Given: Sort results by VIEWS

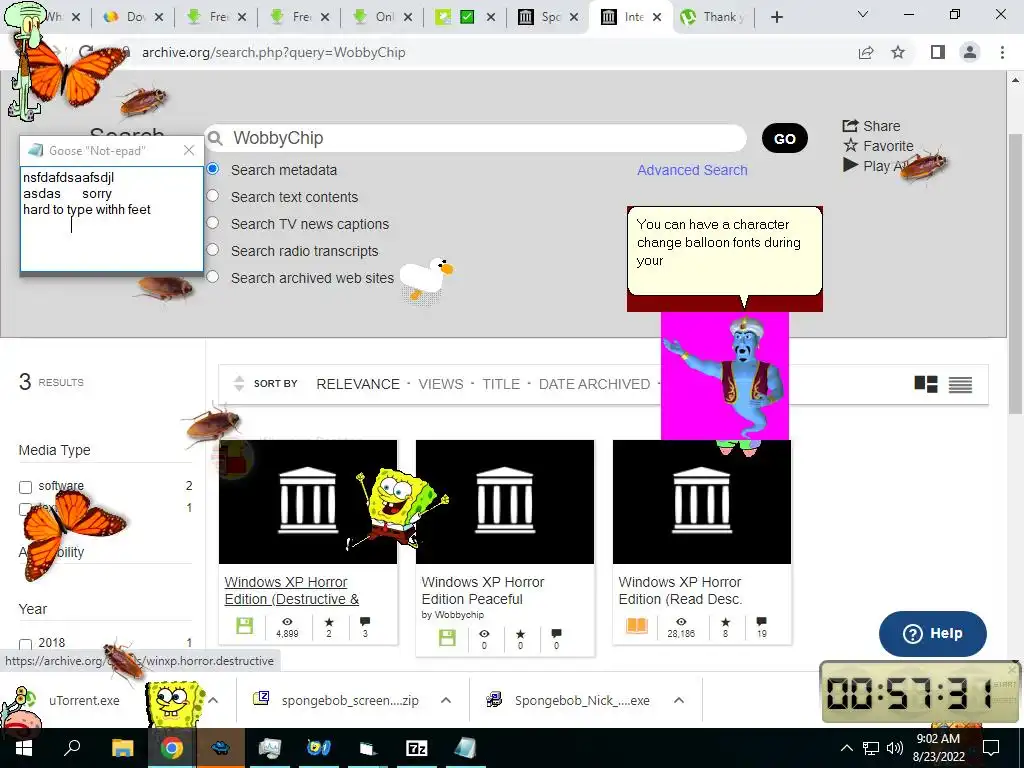Looking at the screenshot, I should pyautogui.click(x=441, y=384).
